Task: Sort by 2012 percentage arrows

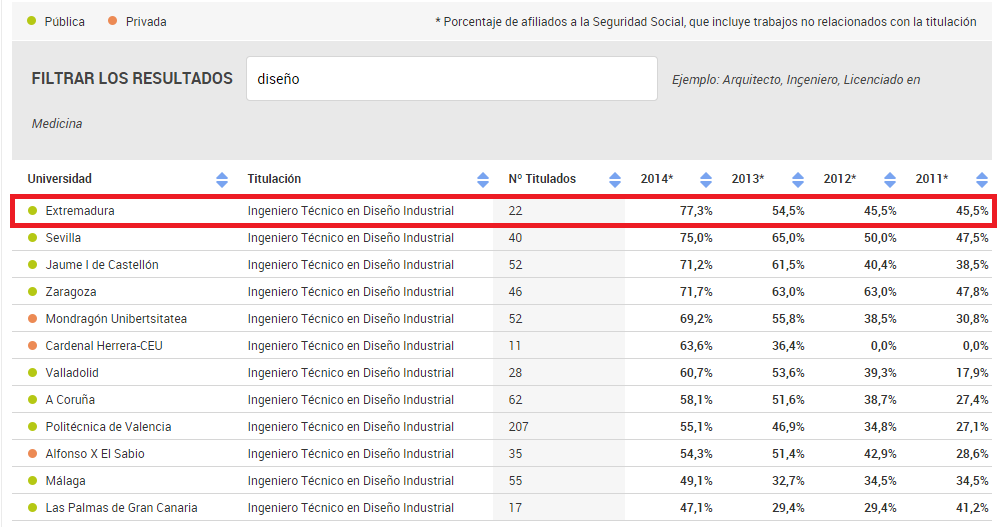Action: tap(890, 179)
